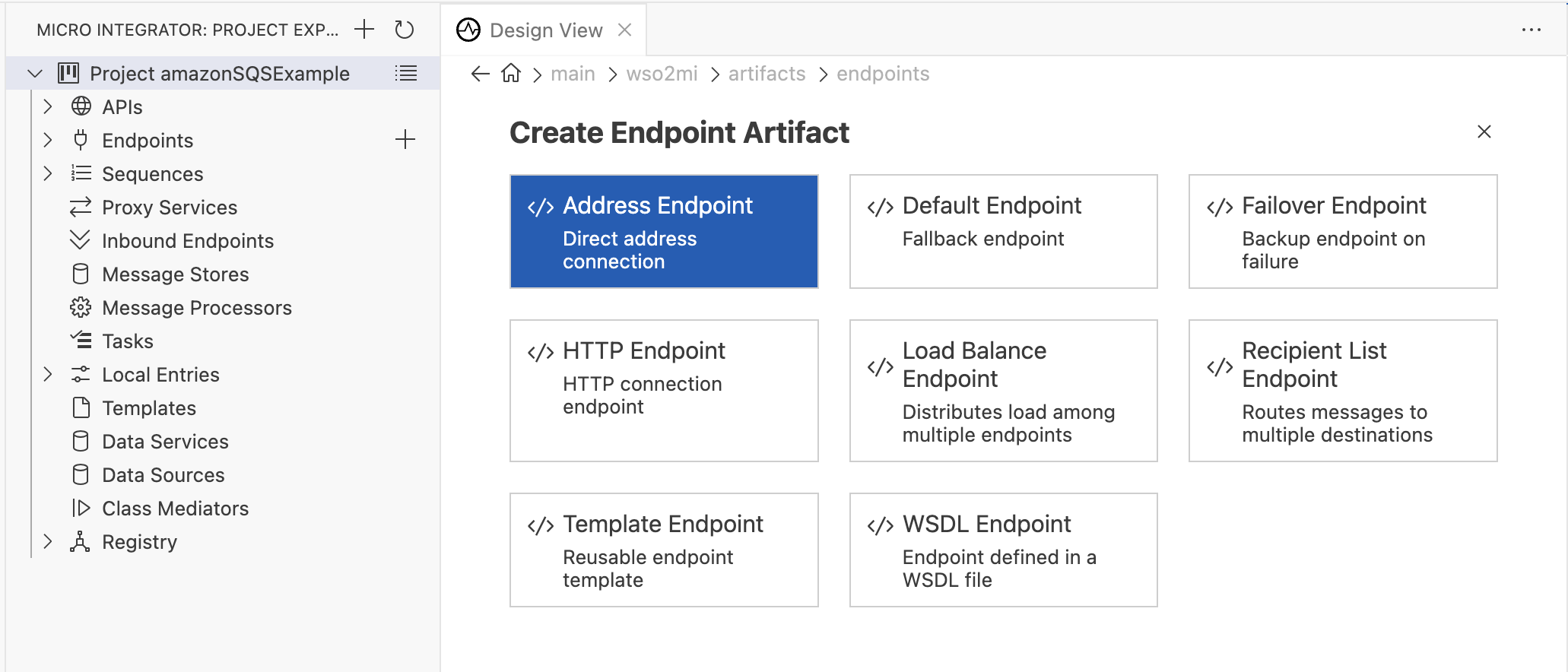This screenshot has height=672, width=1568.
Task: Click the add icon in explorer header
Action: coord(365,30)
